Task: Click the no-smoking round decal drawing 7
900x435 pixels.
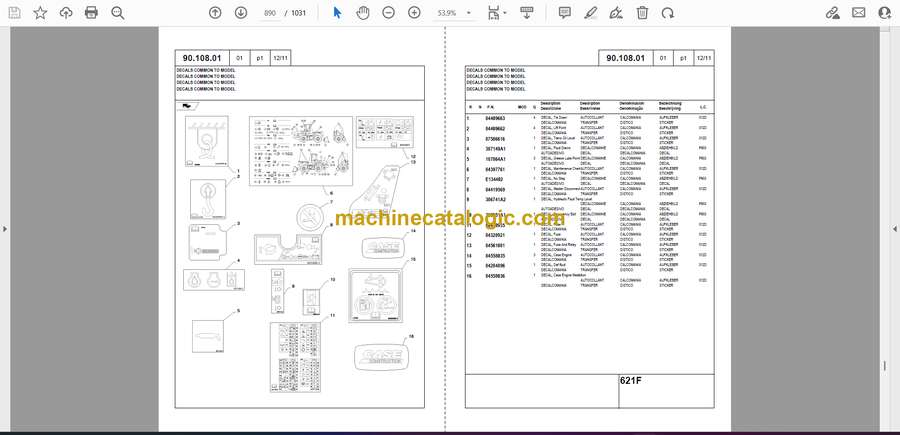Action: [x=310, y=219]
